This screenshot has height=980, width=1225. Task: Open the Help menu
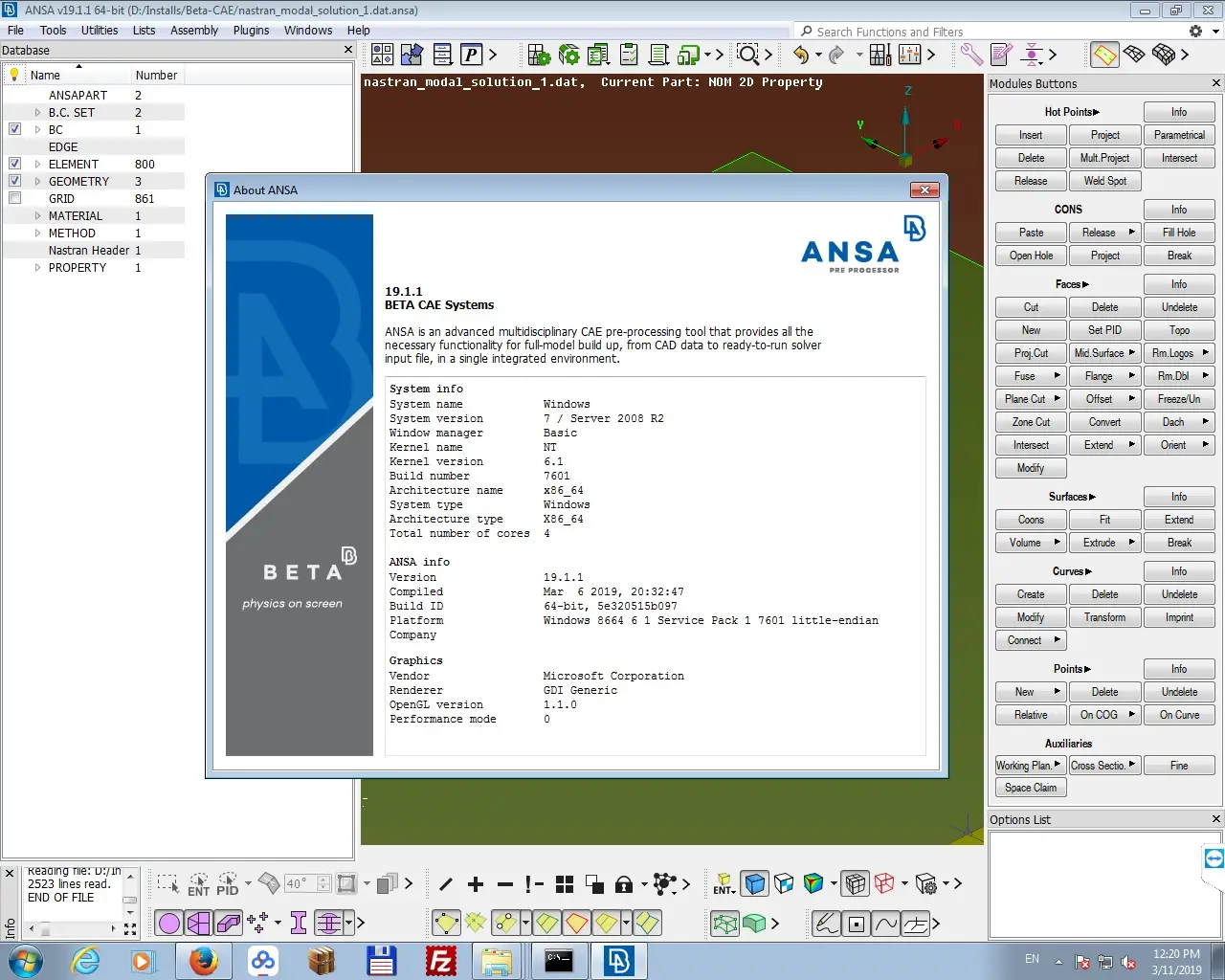359,31
